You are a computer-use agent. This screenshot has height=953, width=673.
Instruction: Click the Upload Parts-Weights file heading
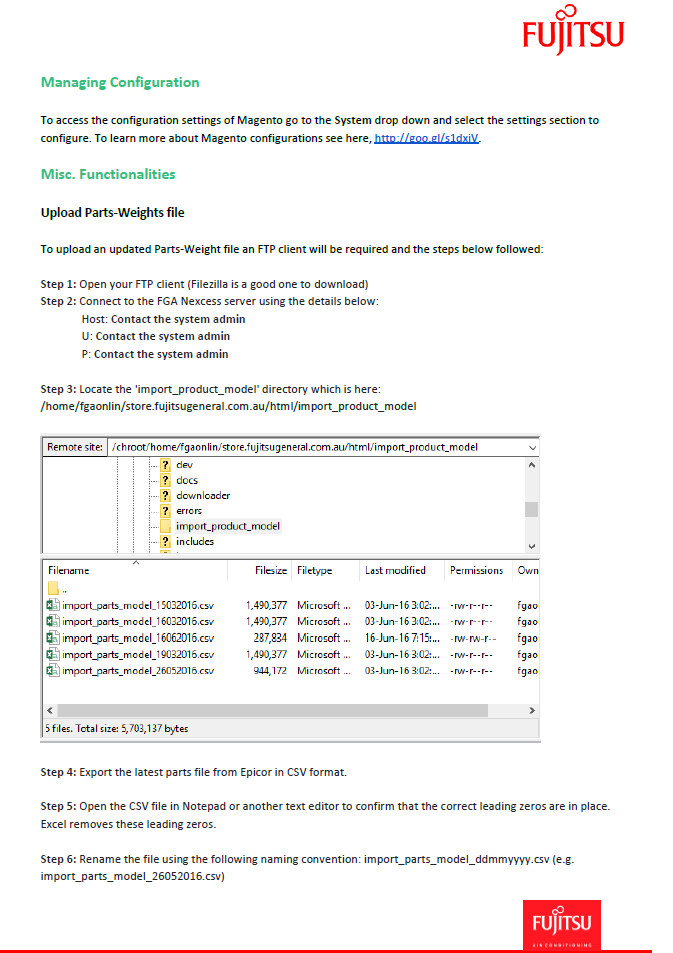click(112, 213)
